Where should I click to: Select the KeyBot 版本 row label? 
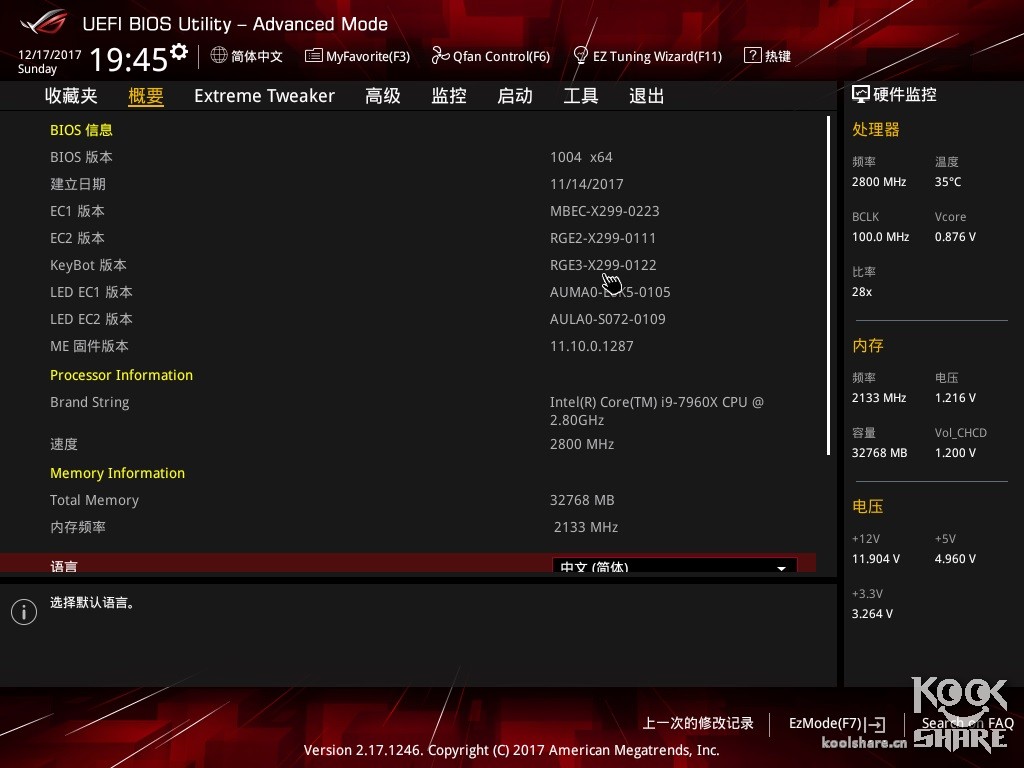pyautogui.click(x=88, y=265)
